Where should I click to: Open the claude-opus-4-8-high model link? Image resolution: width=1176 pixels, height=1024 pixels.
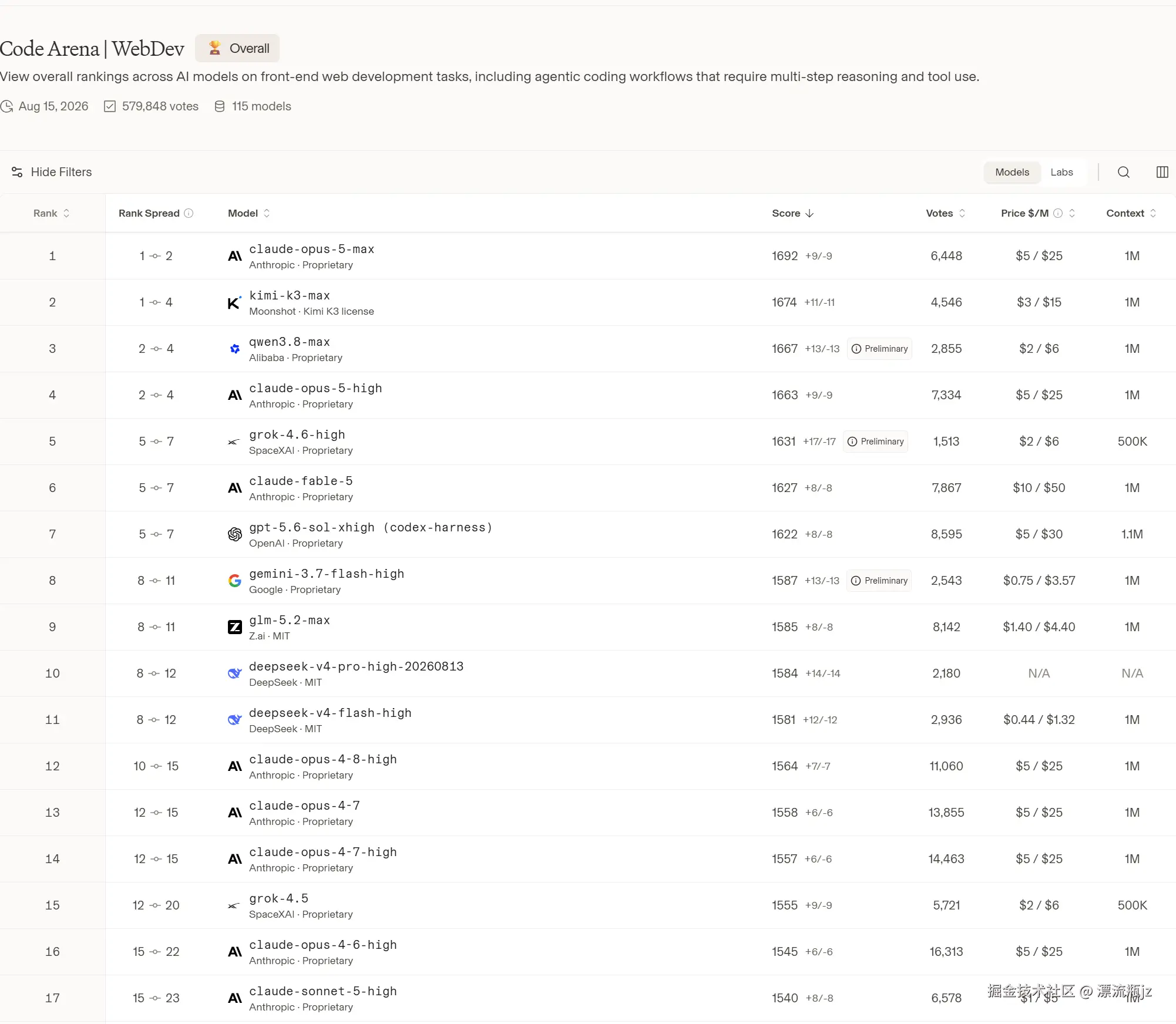[323, 759]
